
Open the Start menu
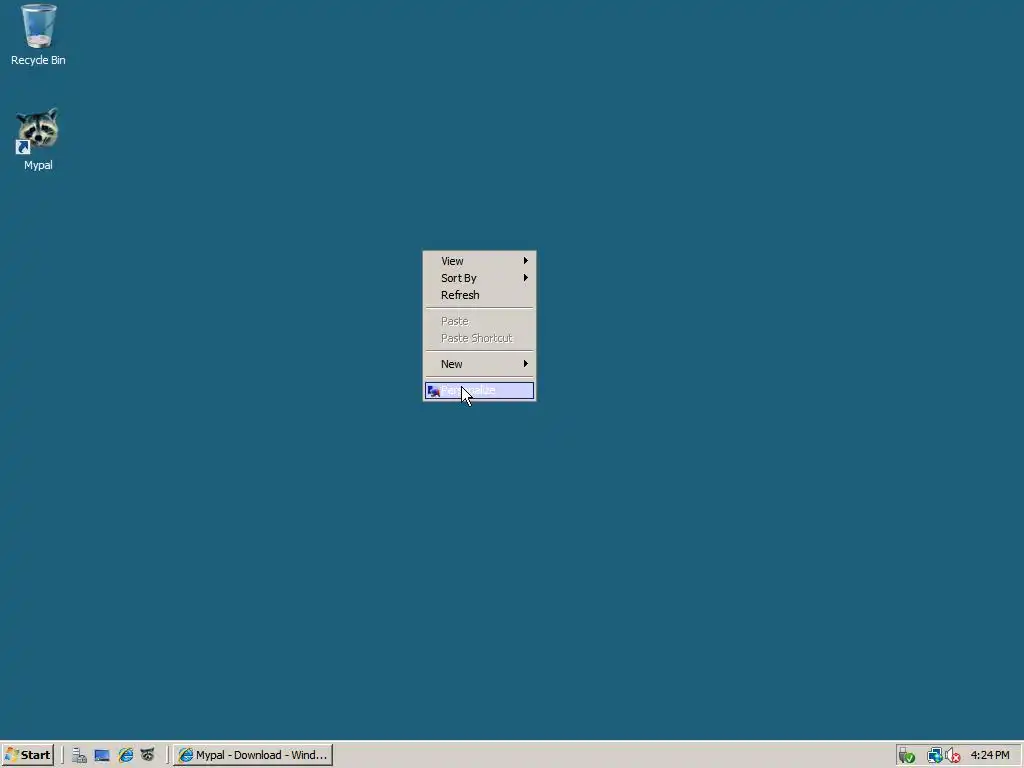click(x=28, y=755)
